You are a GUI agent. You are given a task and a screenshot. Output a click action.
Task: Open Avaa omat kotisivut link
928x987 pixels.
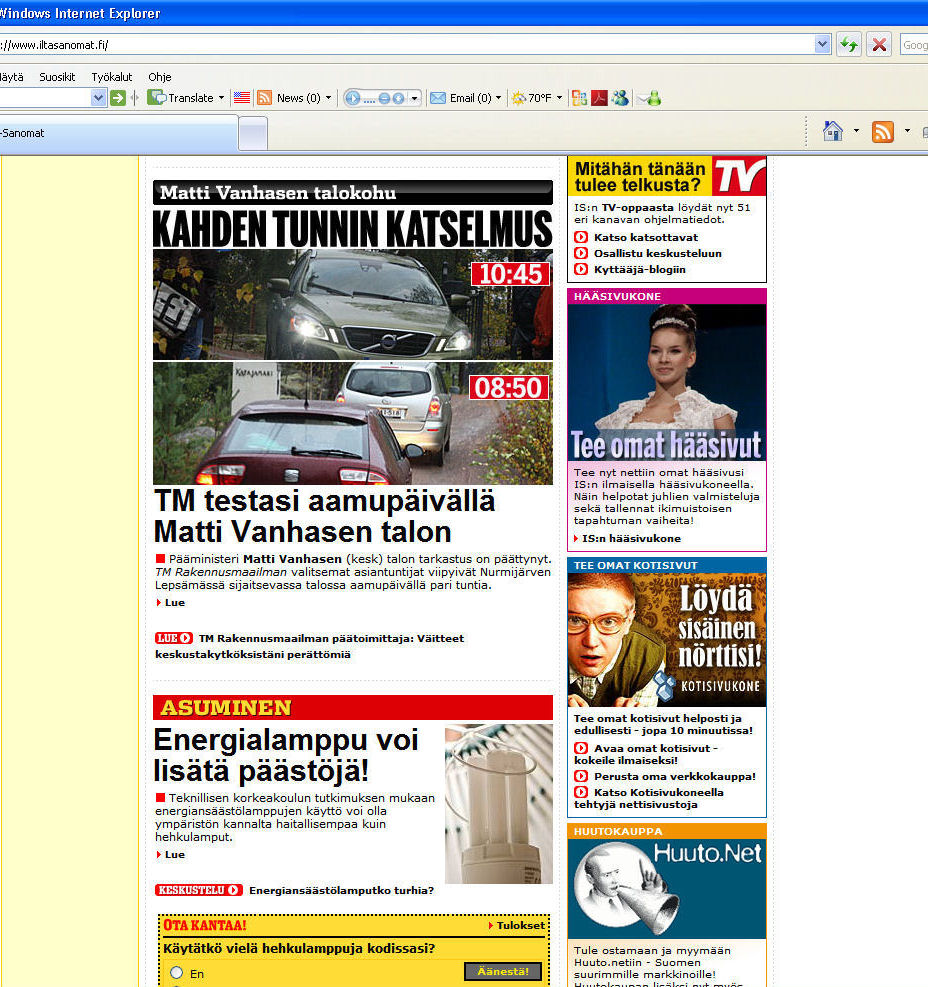646,754
